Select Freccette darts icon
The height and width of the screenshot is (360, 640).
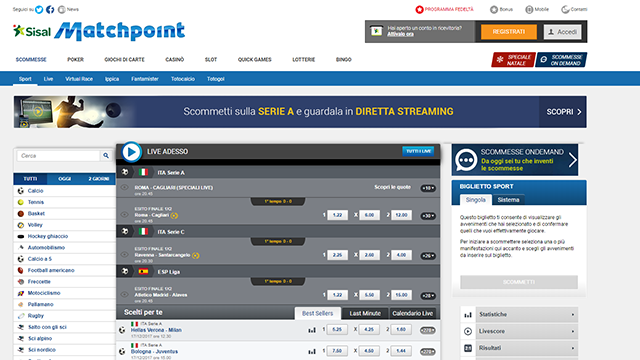pyautogui.click(x=21, y=282)
